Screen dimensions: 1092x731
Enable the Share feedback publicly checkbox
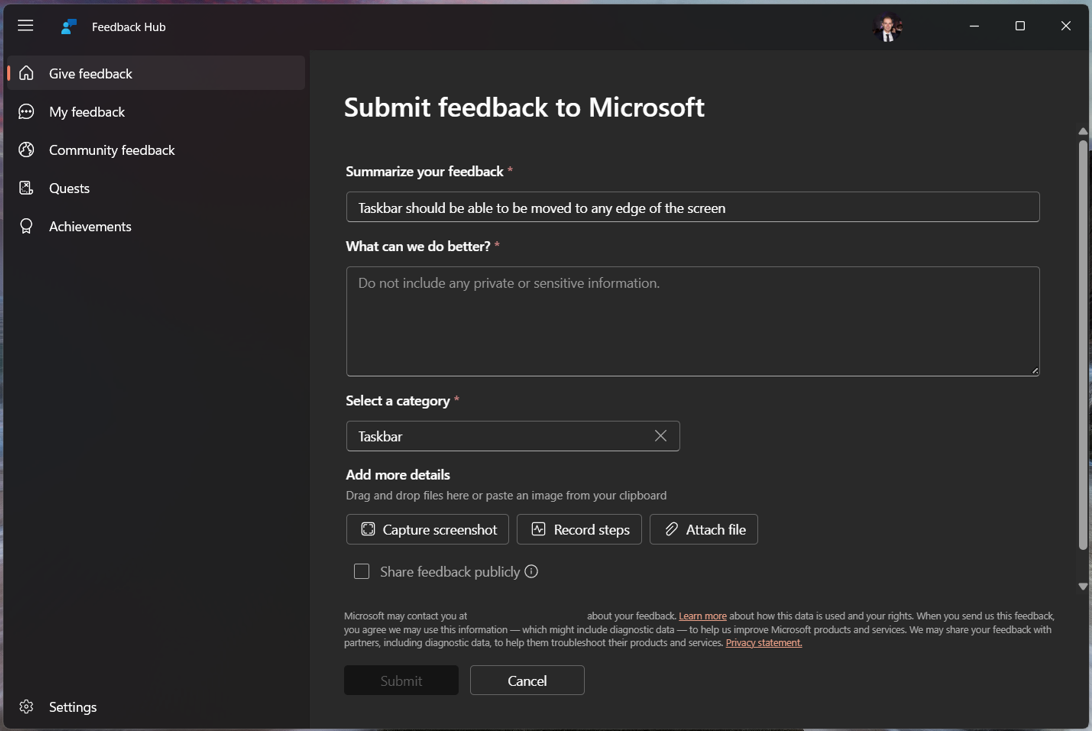(361, 571)
